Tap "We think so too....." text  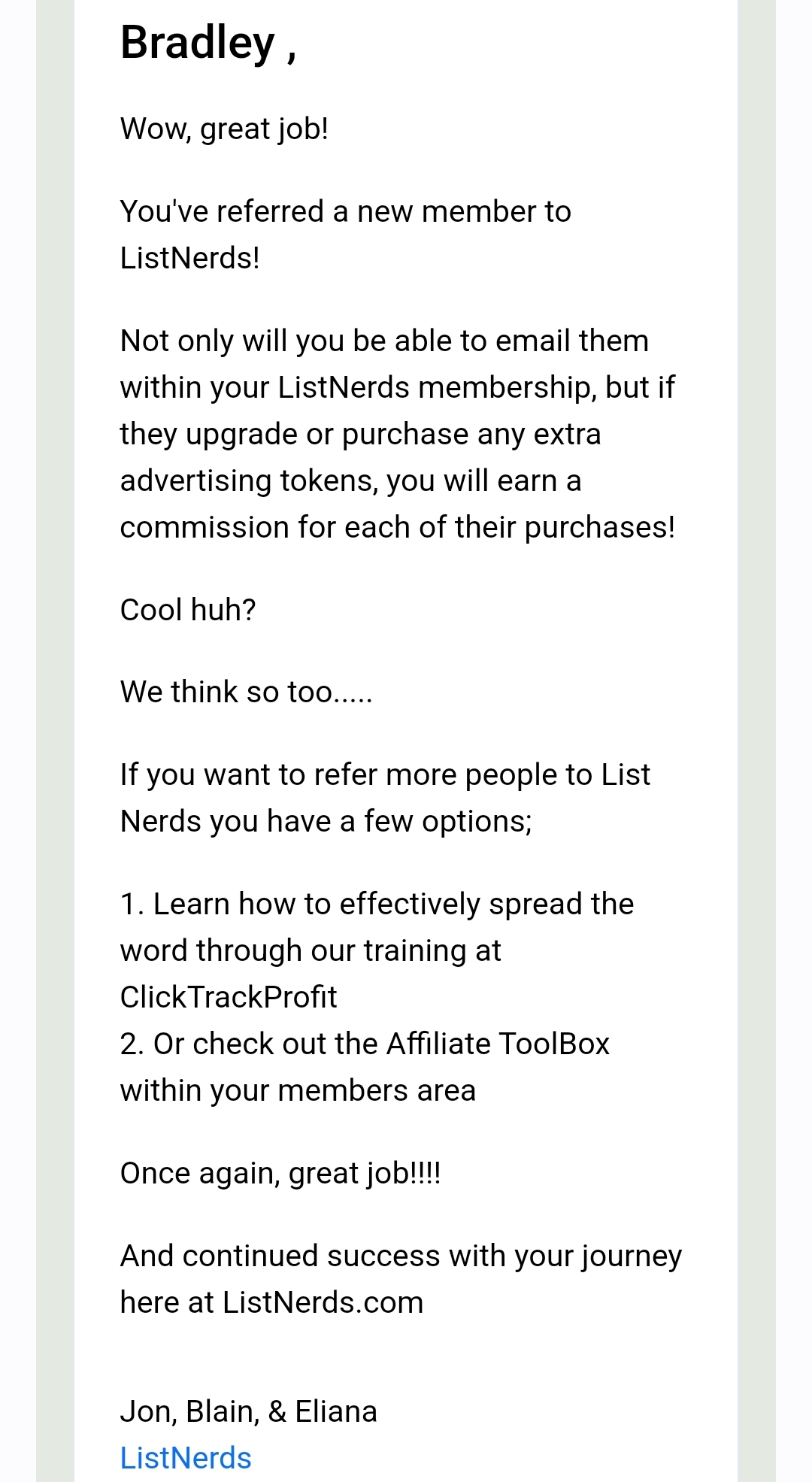(247, 692)
